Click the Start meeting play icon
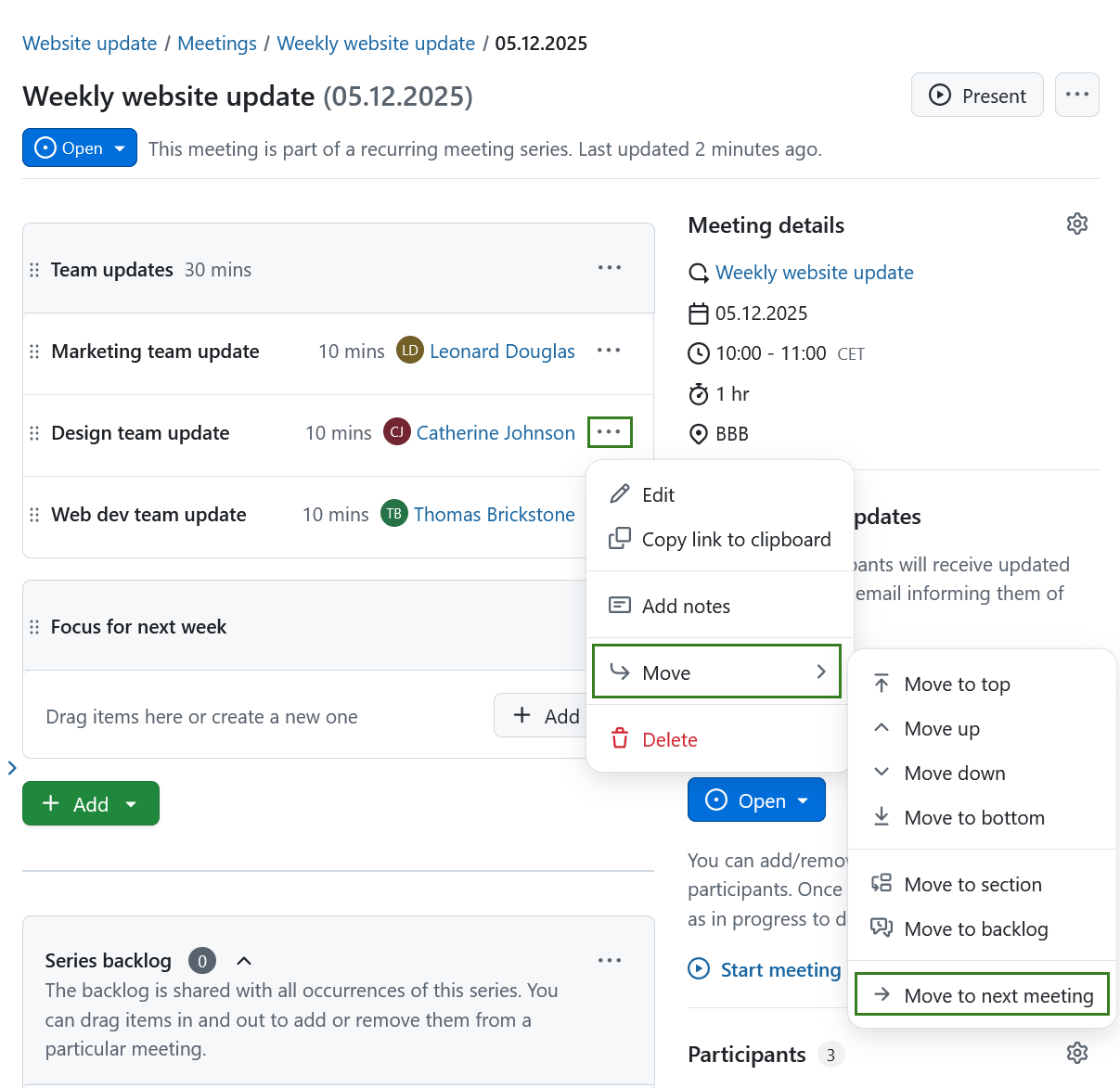 [699, 968]
